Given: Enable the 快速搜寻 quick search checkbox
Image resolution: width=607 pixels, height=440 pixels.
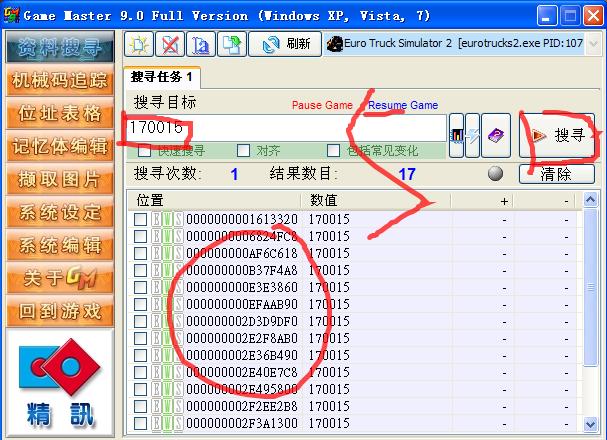Looking at the screenshot, I should (x=145, y=151).
